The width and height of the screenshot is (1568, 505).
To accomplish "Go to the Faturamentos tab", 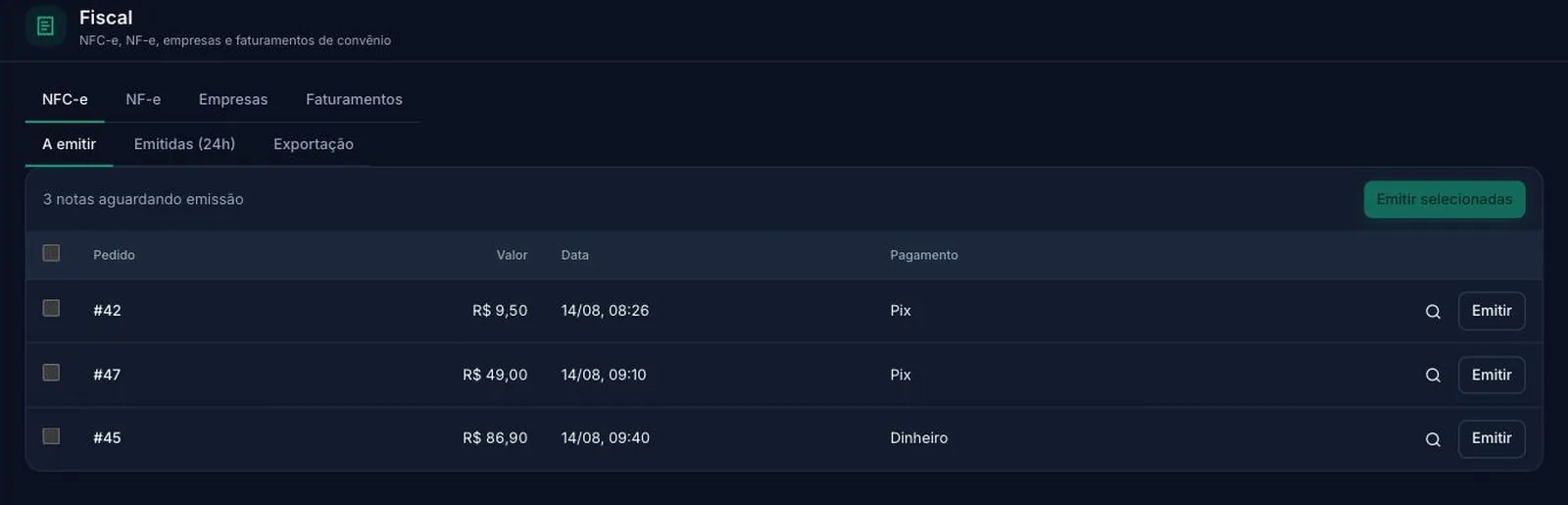I will coord(354,99).
